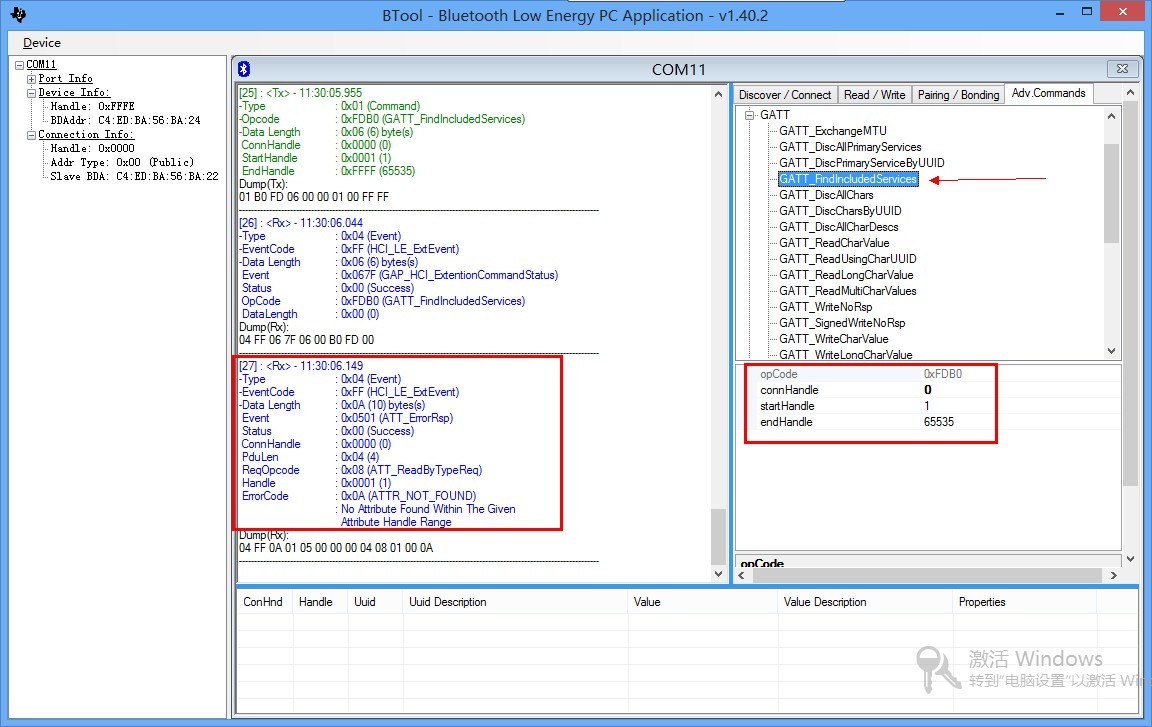The width and height of the screenshot is (1152, 727).
Task: Select BDAddr C4:ED:BA:56:BA:24 entry
Action: click(125, 120)
